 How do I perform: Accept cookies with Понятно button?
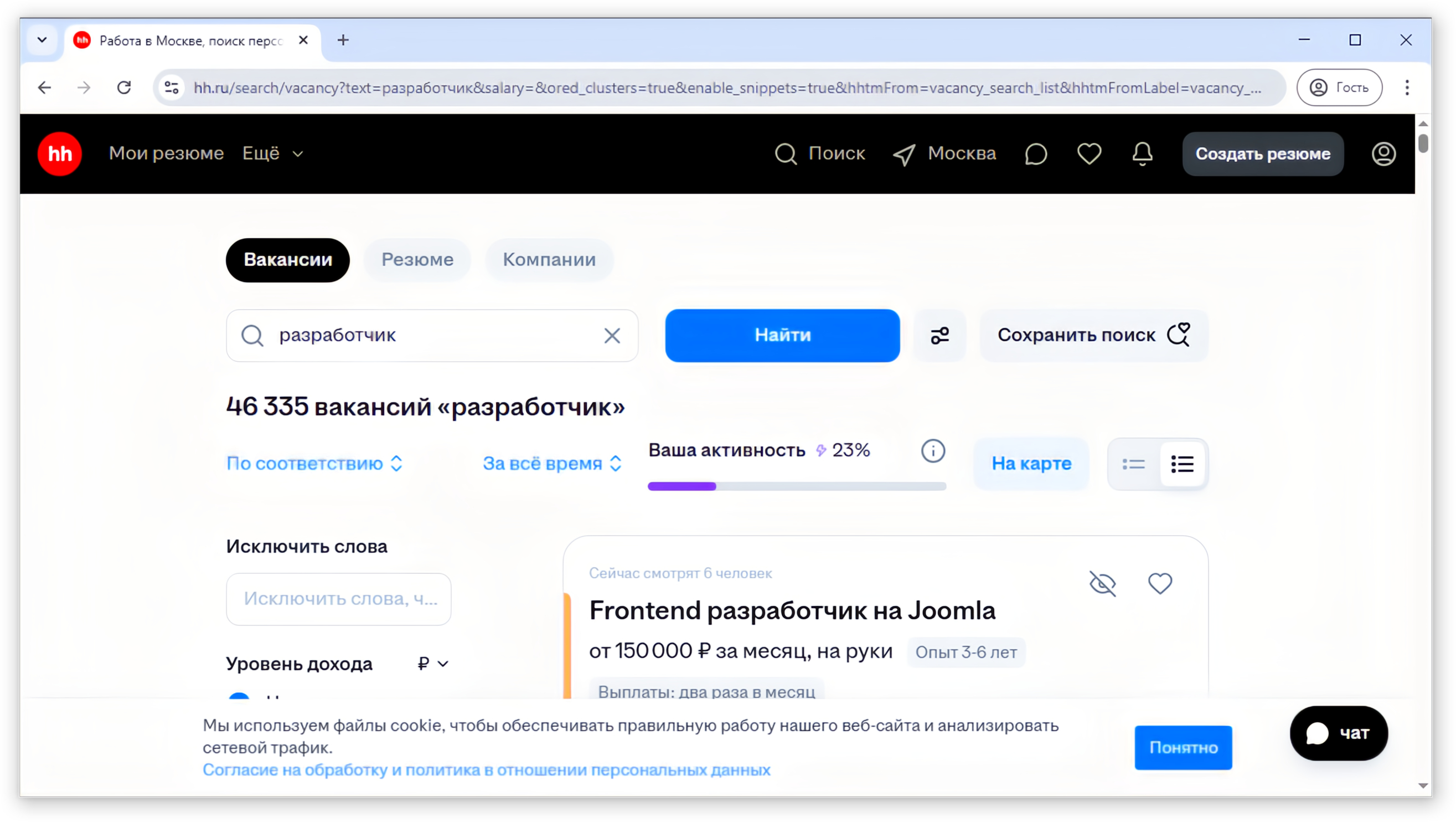1183,748
